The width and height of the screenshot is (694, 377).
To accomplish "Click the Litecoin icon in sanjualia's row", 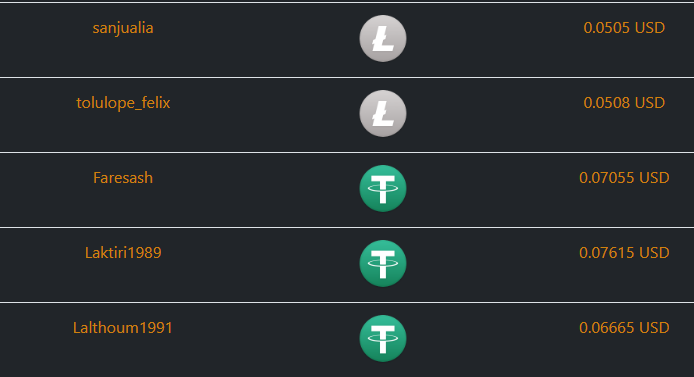I will pyautogui.click(x=383, y=38).
